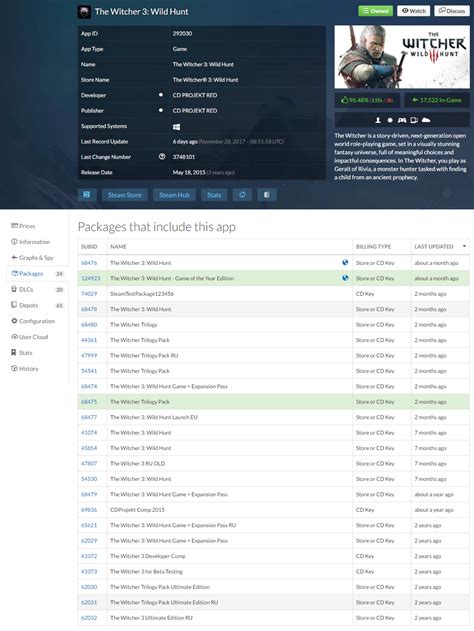The width and height of the screenshot is (474, 631).
Task: Click the Windows logo in Supported Systems
Action: [176, 127]
